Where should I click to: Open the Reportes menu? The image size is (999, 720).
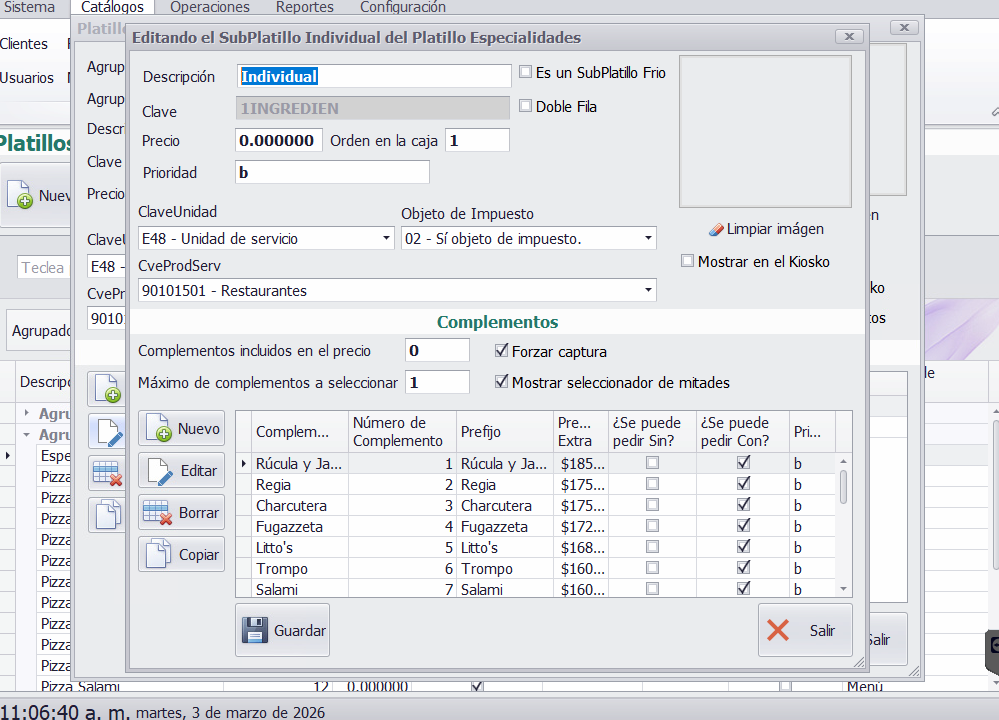click(304, 7)
